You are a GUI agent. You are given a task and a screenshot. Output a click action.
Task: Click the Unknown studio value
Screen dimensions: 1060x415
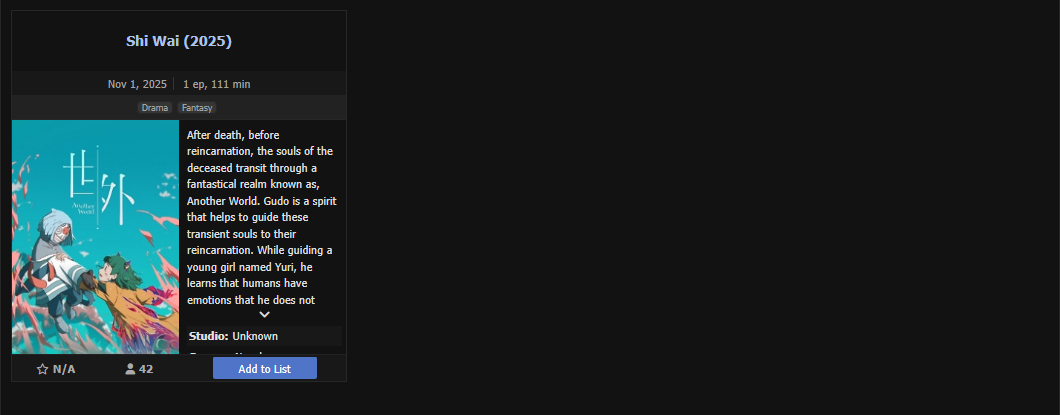tap(255, 336)
